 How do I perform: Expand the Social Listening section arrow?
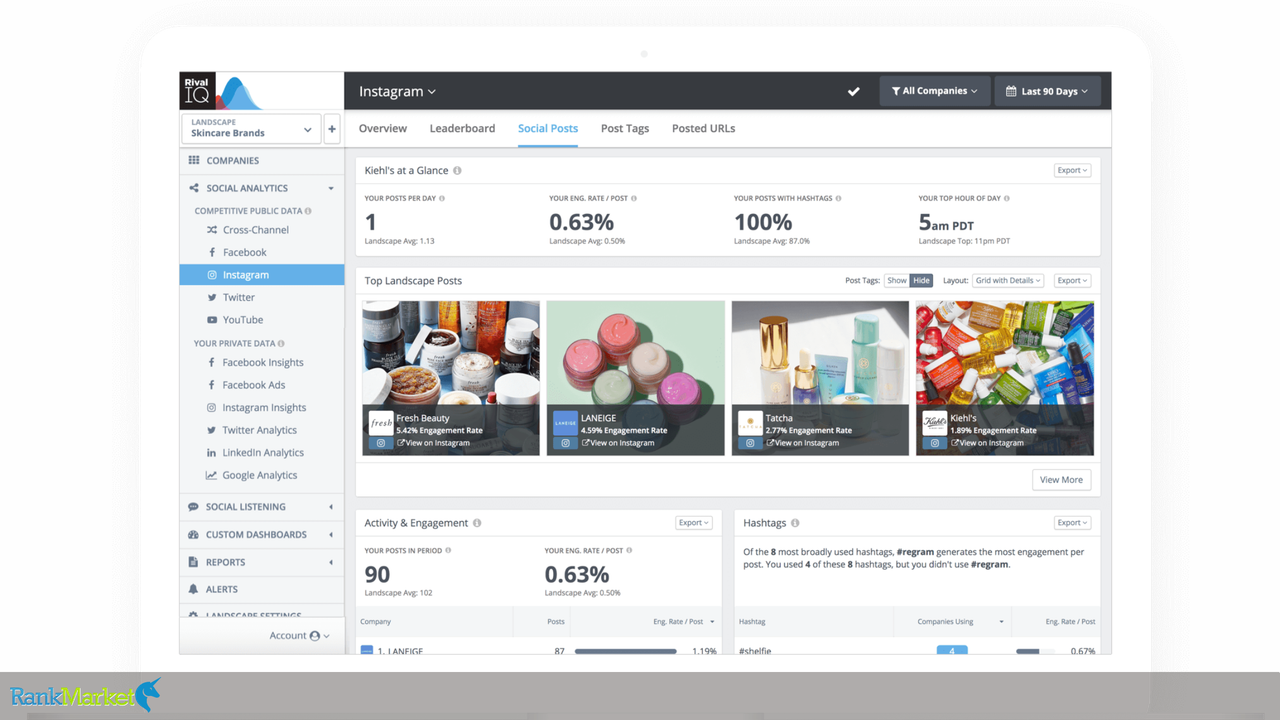pyautogui.click(x=331, y=507)
